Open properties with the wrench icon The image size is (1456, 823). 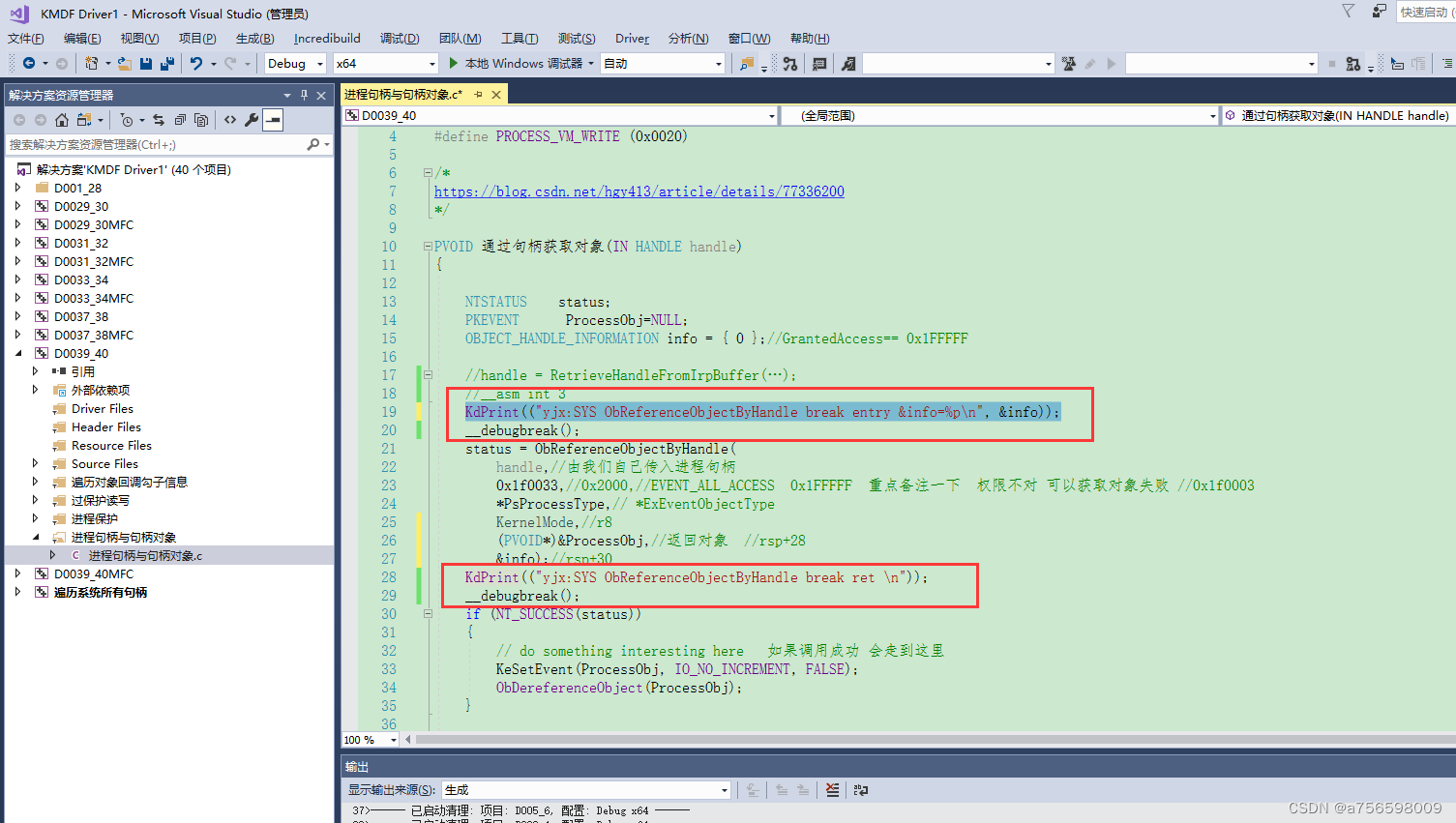click(252, 120)
